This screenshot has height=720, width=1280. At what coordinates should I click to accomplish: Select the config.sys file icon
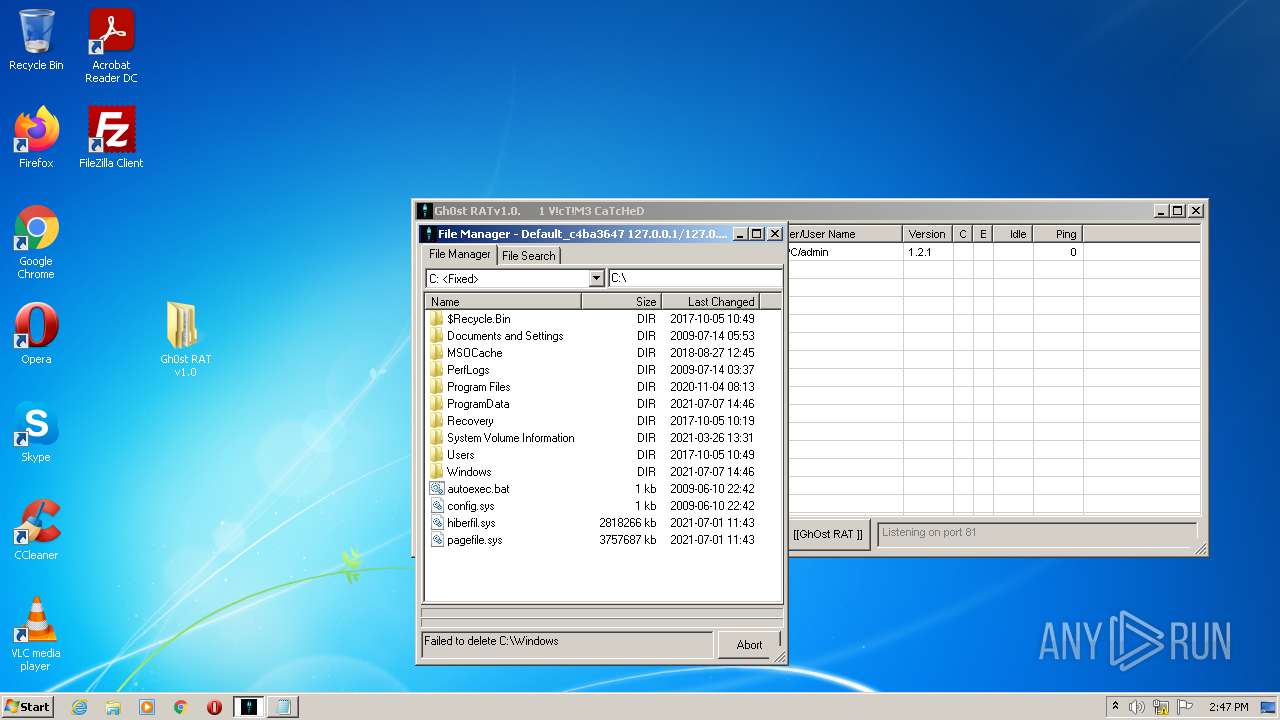(437, 506)
